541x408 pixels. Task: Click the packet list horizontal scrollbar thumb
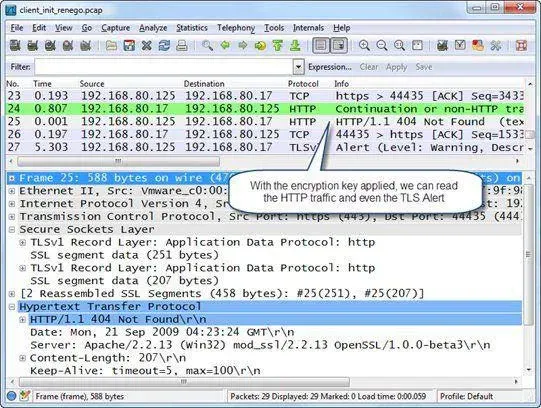click(118, 161)
